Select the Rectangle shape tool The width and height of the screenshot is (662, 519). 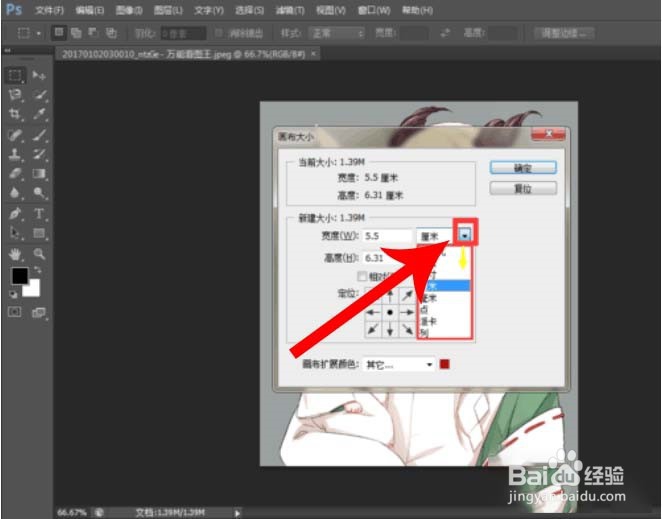pyautogui.click(x=39, y=233)
